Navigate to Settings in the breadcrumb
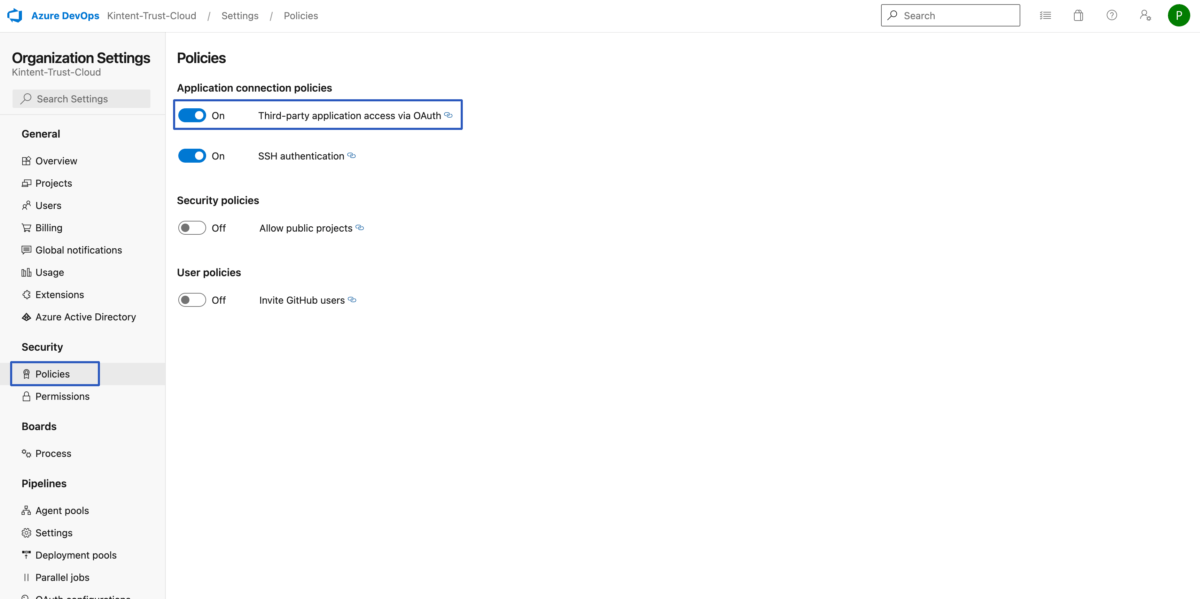The height and width of the screenshot is (599, 1200). click(238, 15)
